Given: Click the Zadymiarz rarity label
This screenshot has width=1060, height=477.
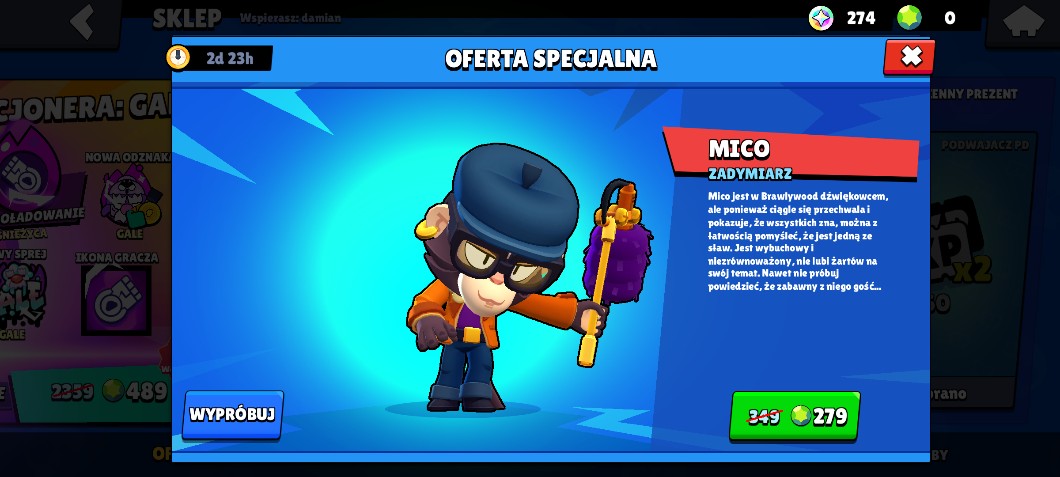Looking at the screenshot, I should click(x=750, y=174).
